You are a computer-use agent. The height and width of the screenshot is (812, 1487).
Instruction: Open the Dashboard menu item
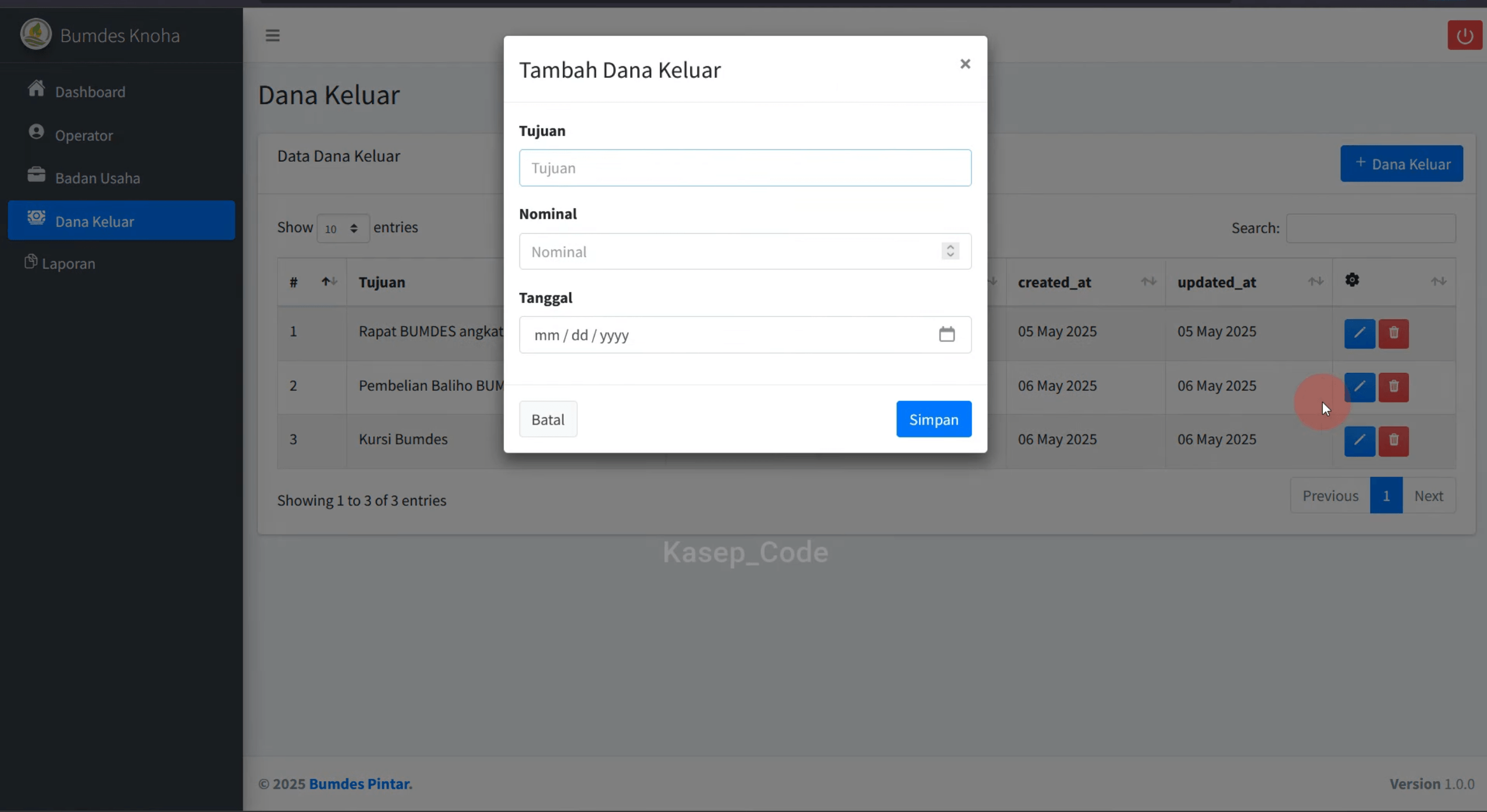(x=121, y=91)
